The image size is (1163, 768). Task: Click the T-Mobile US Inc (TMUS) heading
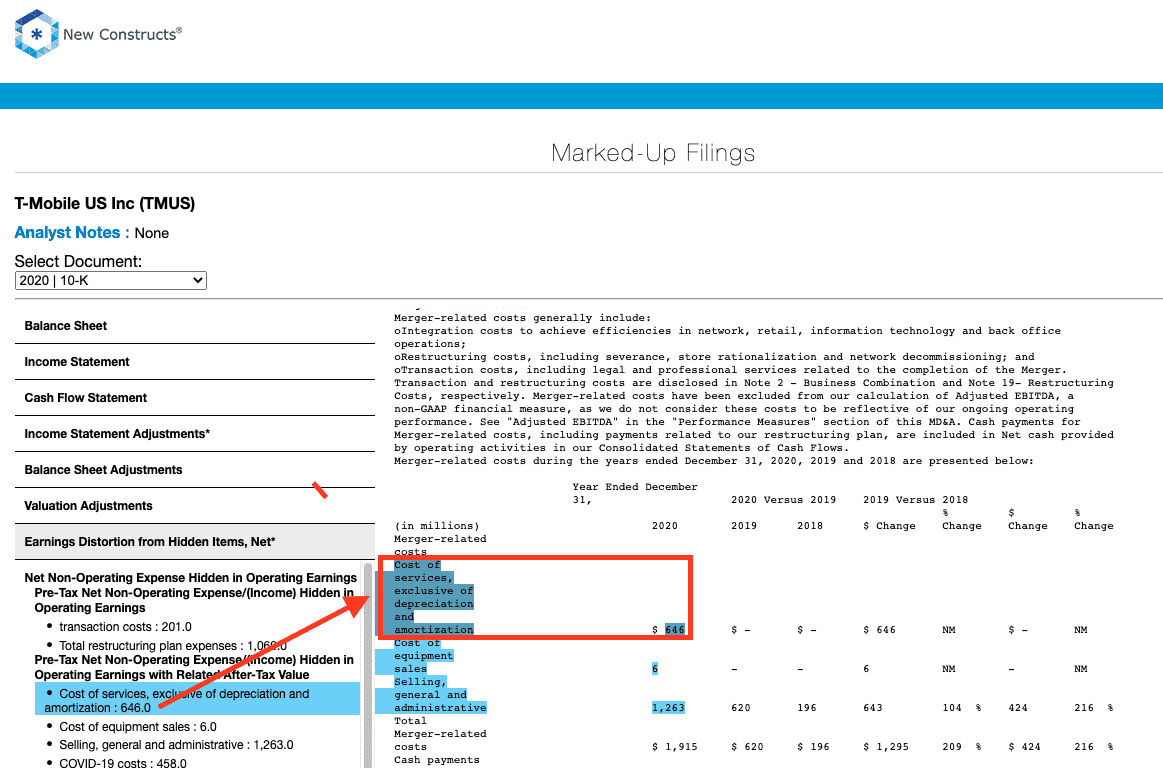click(x=105, y=203)
